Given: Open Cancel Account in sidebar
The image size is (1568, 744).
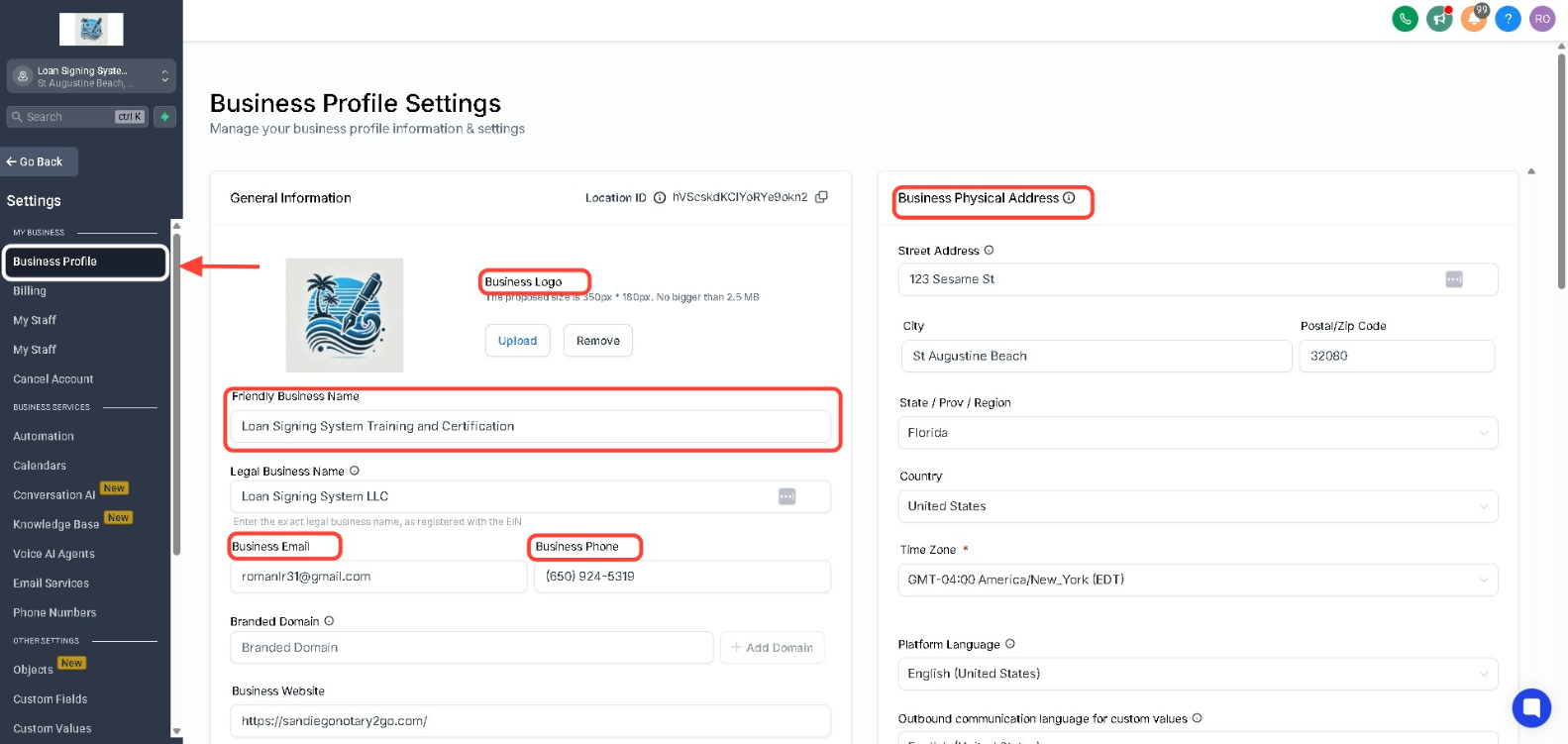Looking at the screenshot, I should [53, 379].
